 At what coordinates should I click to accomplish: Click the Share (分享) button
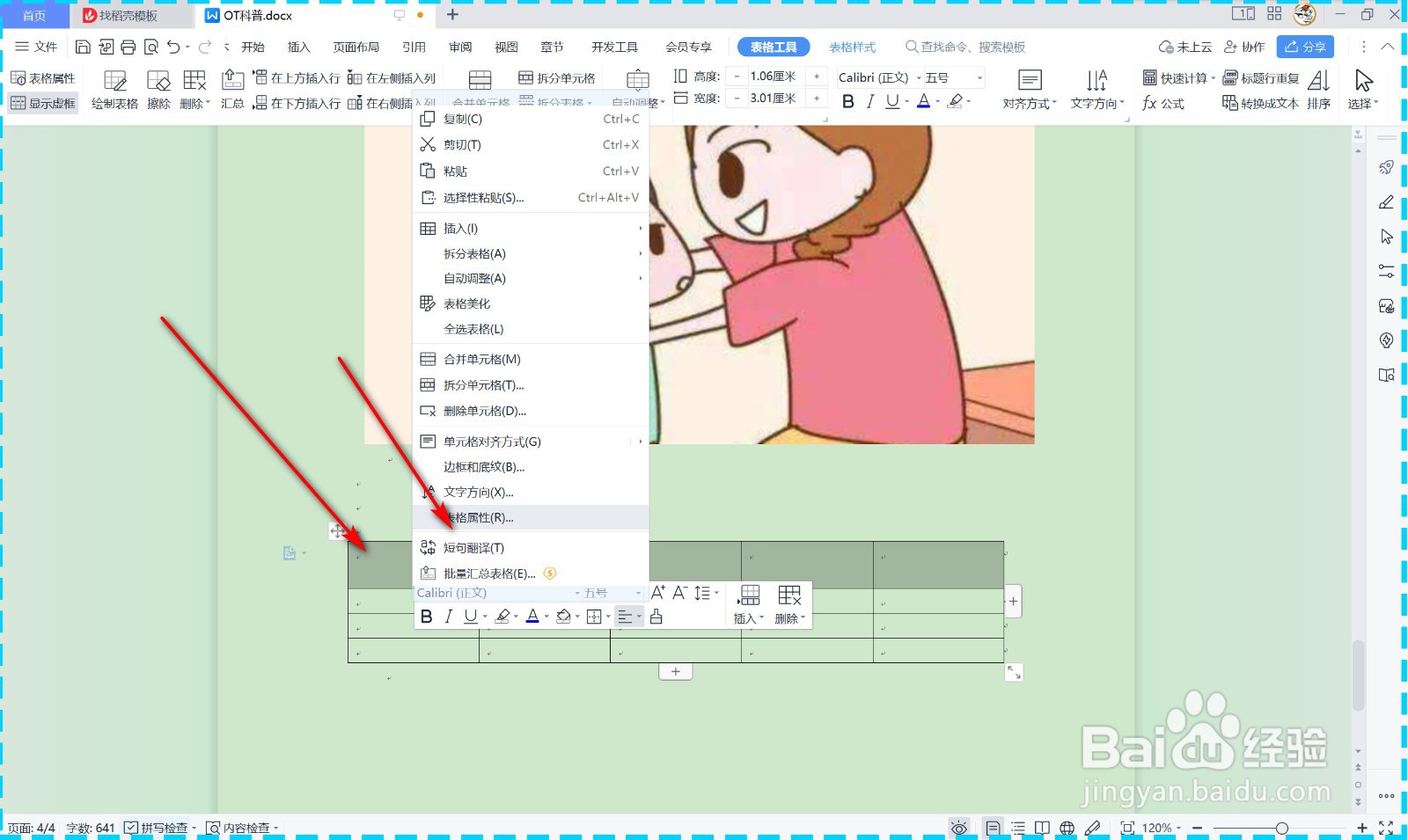coord(1305,47)
